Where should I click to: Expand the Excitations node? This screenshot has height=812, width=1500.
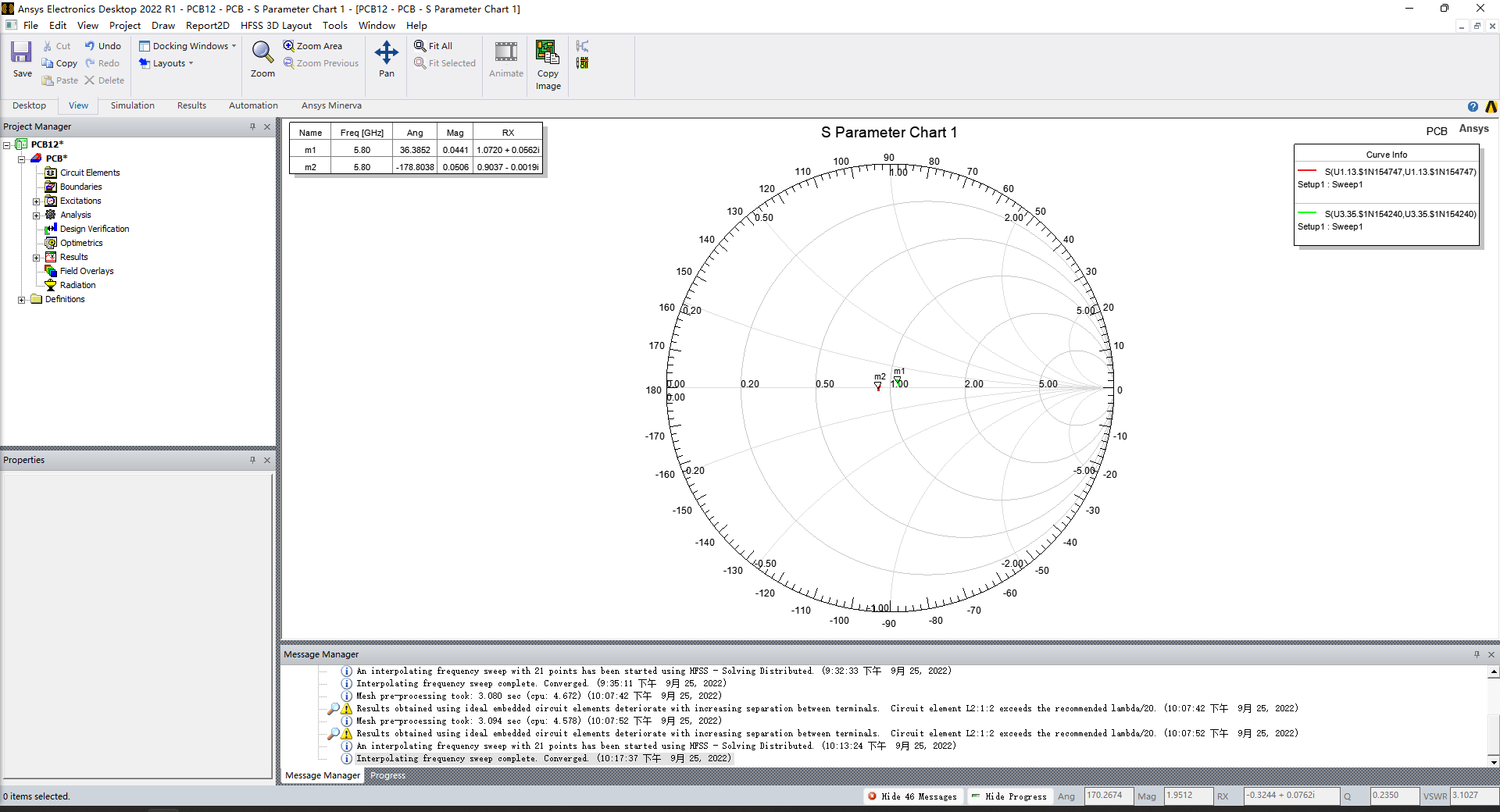(36, 201)
